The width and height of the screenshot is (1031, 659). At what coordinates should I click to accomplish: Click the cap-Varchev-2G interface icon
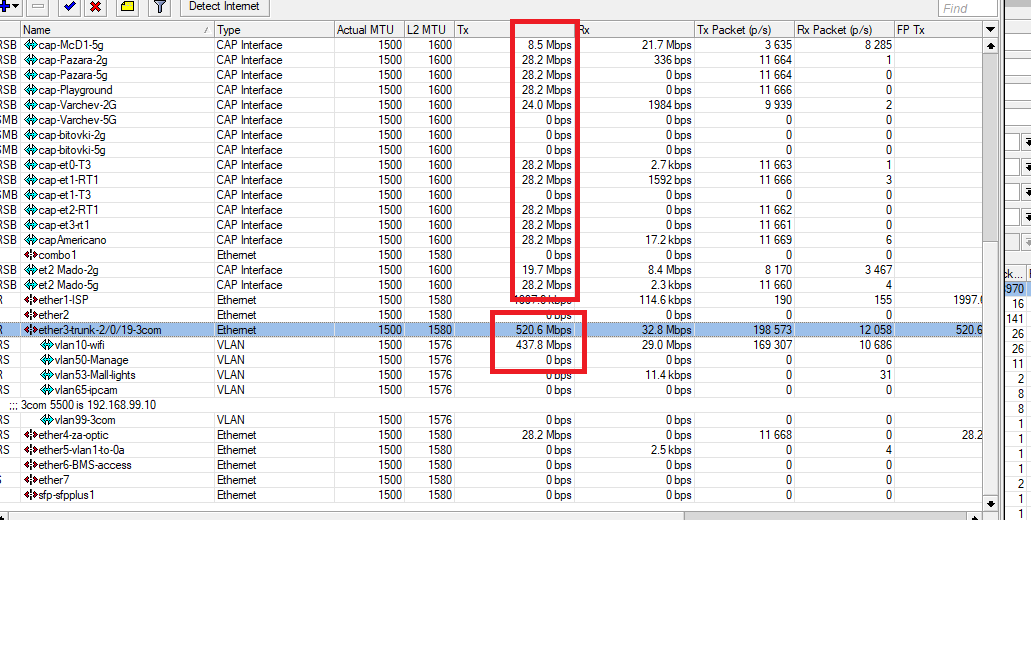(30, 105)
